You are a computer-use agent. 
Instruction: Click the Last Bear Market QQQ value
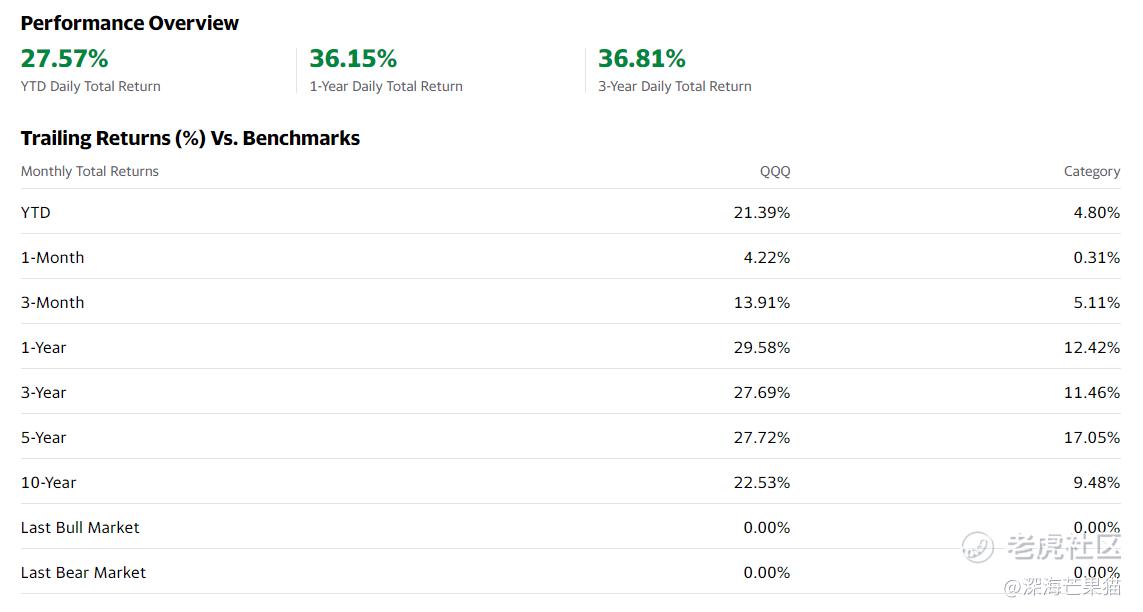766,573
